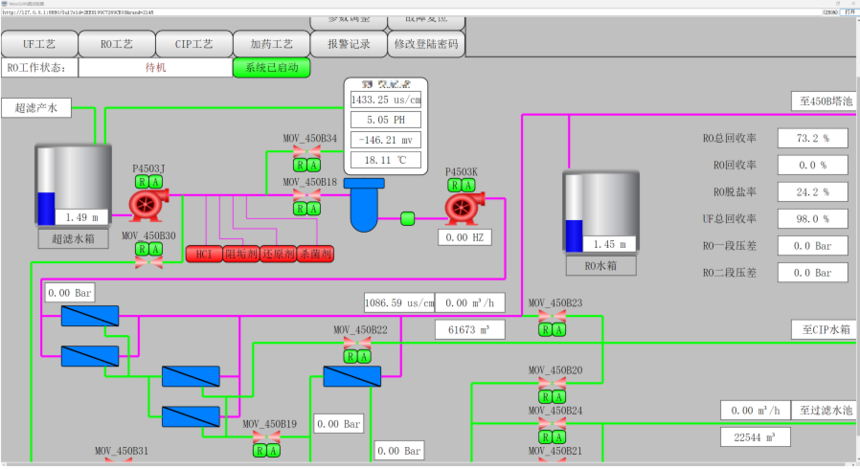Image resolution: width=860 pixels, height=469 pixels.
Task: Click the RO一段压差 0.0 Bar value
Action: point(813,246)
